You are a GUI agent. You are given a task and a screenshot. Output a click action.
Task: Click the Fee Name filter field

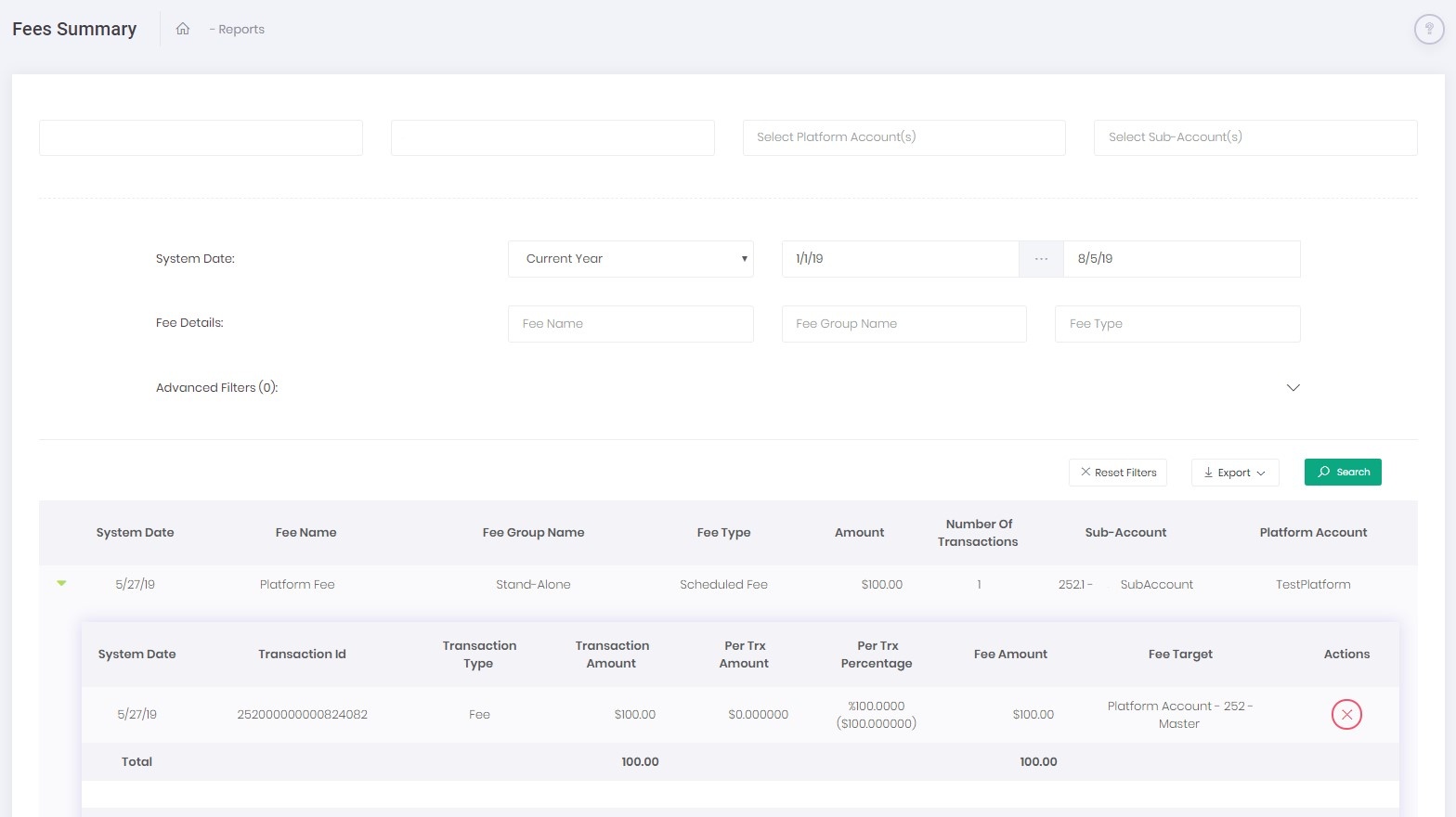coord(630,324)
